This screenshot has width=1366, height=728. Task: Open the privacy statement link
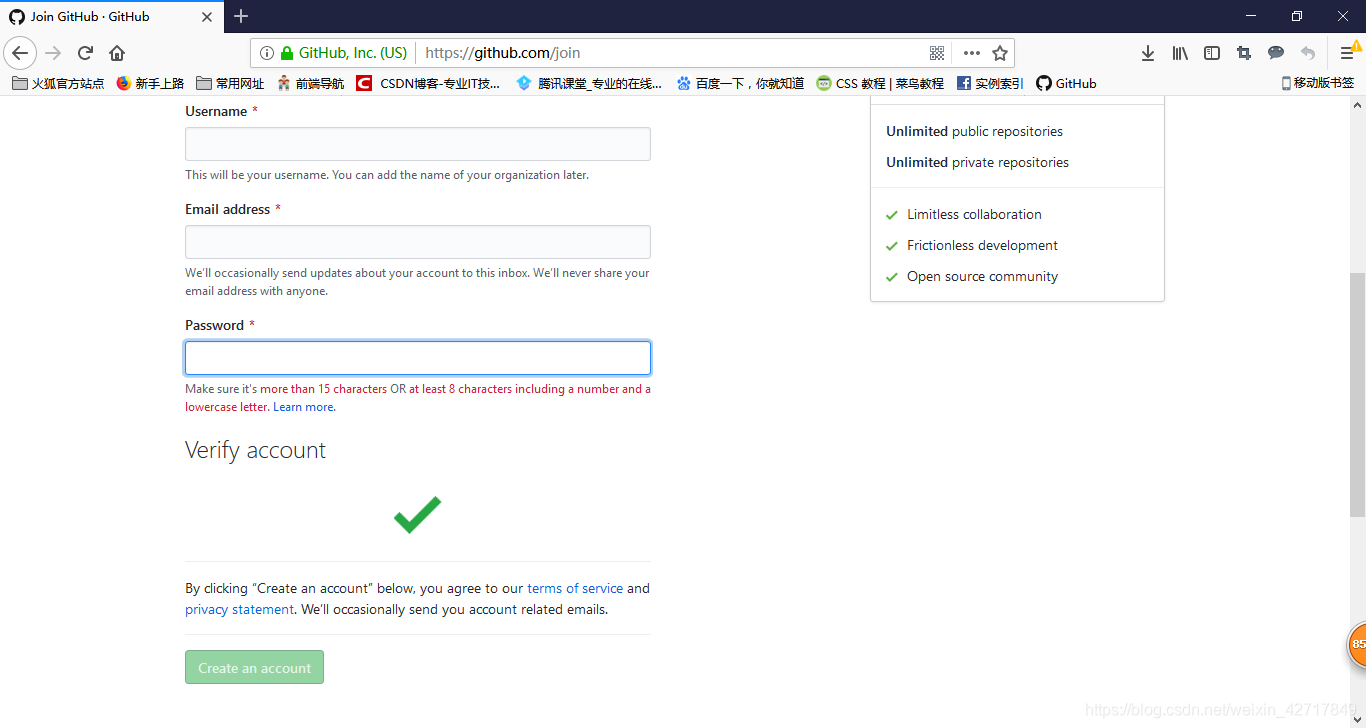pyautogui.click(x=239, y=609)
